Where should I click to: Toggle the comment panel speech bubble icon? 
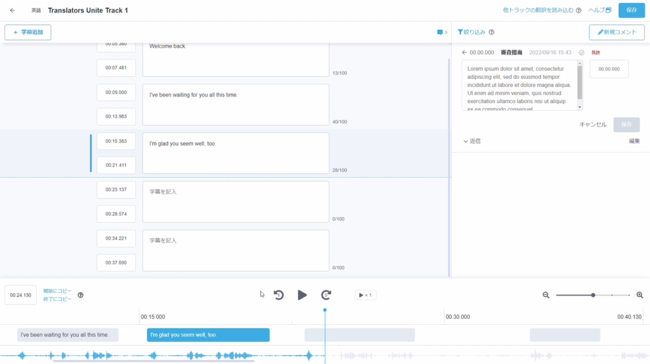pyautogui.click(x=440, y=32)
